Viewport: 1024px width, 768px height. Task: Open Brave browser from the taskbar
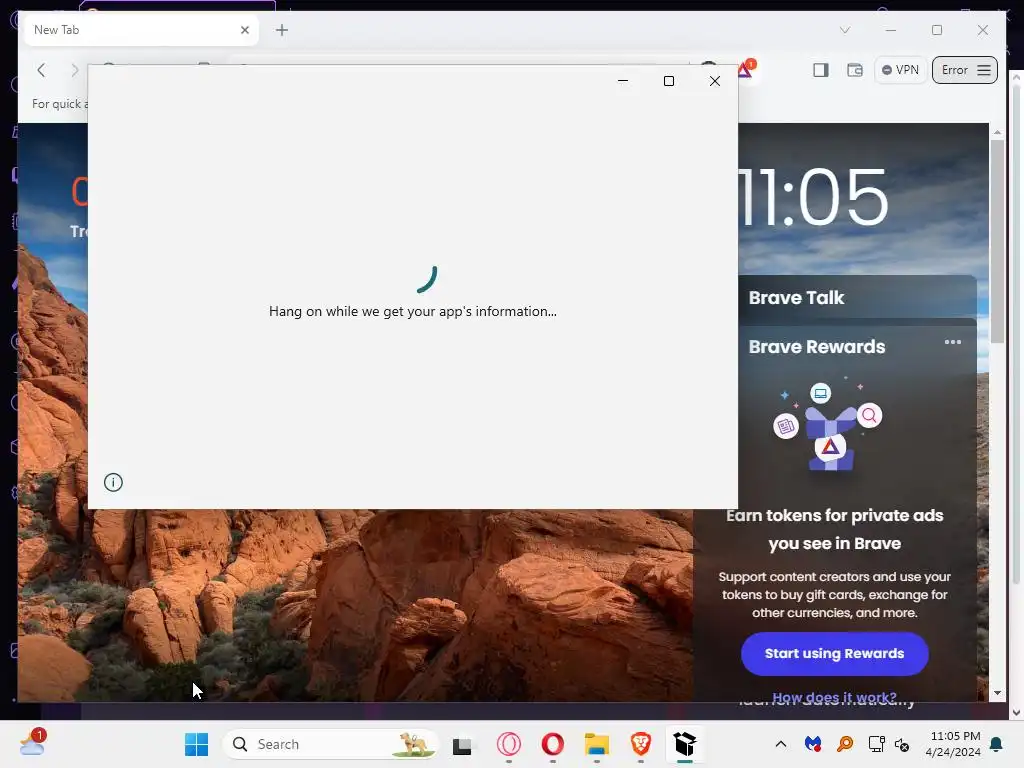641,744
